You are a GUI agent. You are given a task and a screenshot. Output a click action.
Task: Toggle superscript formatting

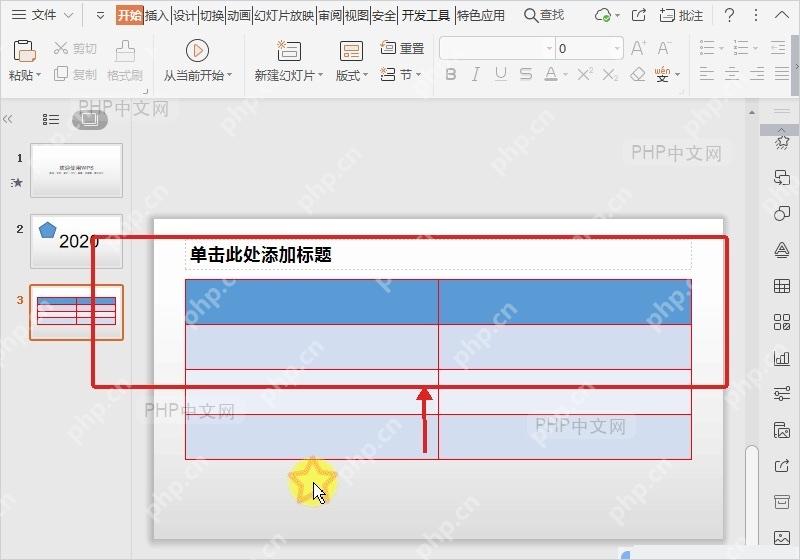(585, 74)
